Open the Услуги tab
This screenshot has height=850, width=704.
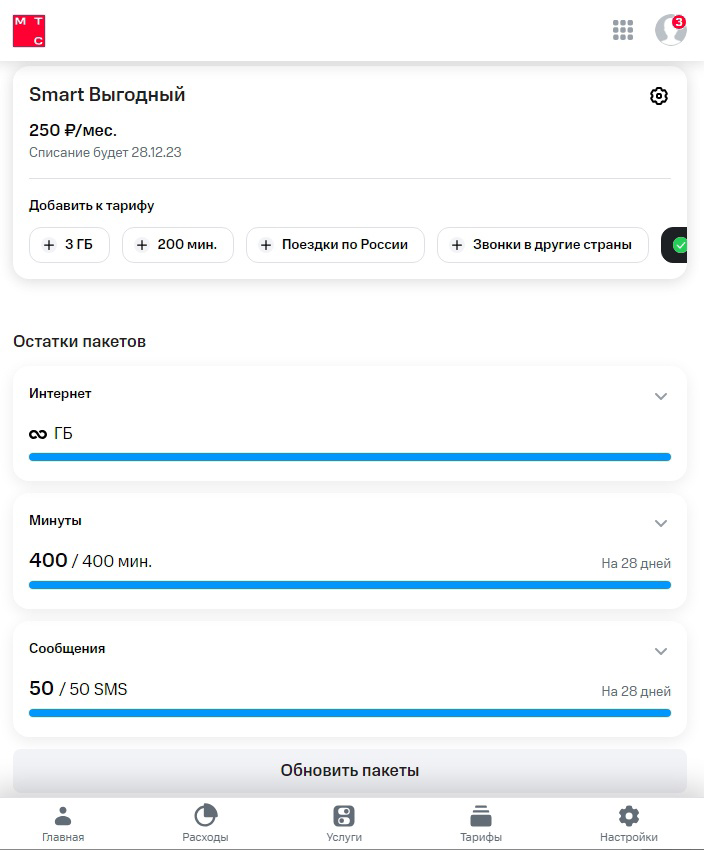[344, 824]
